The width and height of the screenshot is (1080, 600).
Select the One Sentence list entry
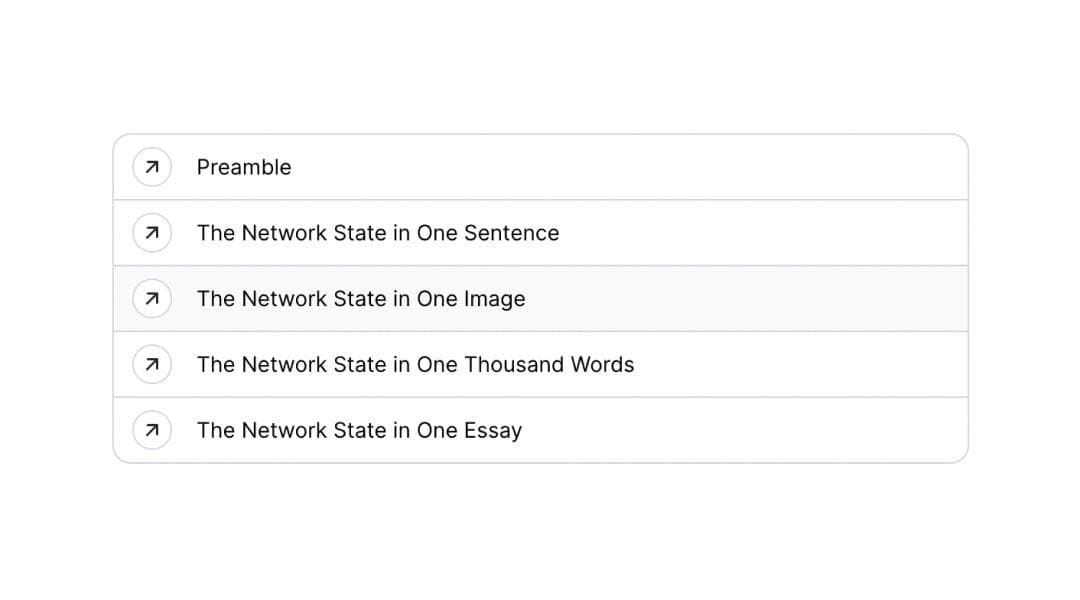click(x=540, y=232)
